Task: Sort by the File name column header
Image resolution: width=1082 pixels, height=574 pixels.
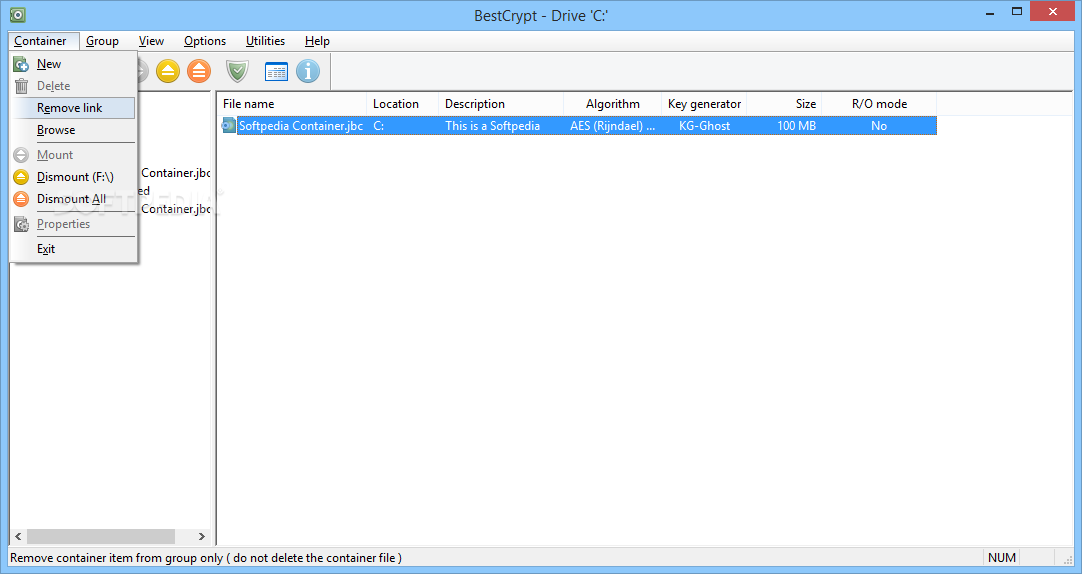Action: pyautogui.click(x=293, y=104)
